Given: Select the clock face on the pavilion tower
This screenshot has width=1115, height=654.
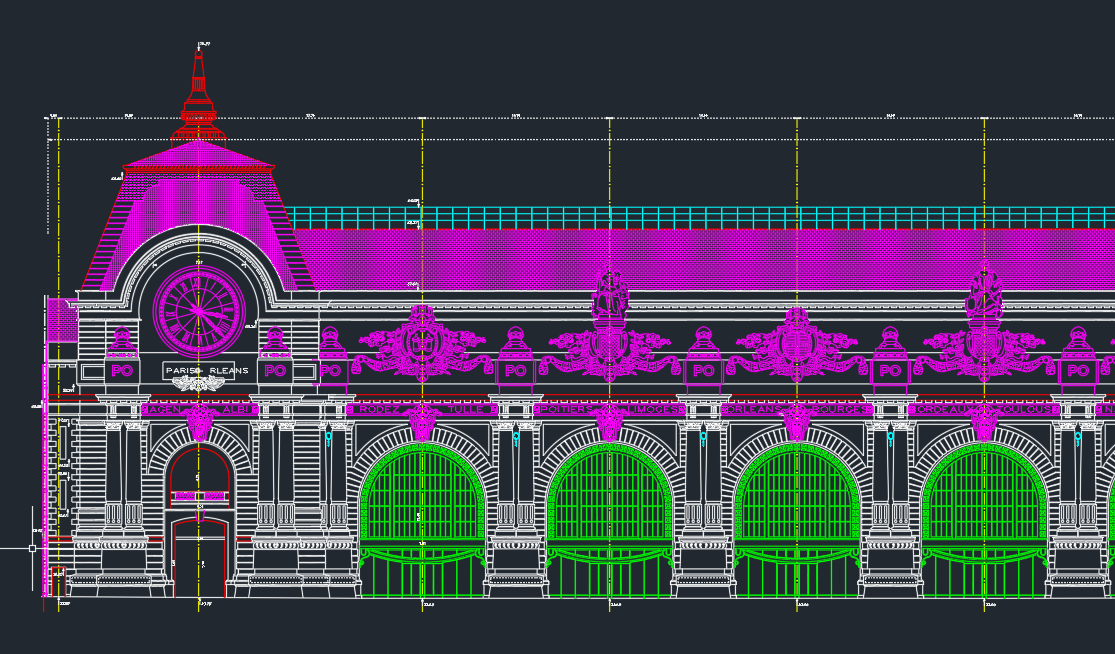Looking at the screenshot, I should [197, 310].
